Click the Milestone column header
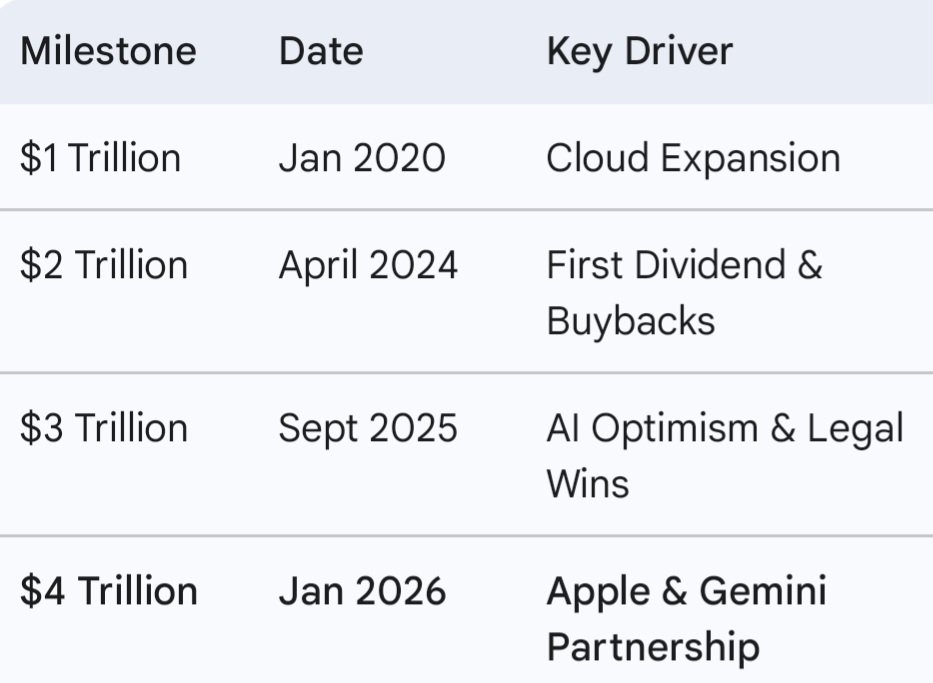 pos(108,51)
